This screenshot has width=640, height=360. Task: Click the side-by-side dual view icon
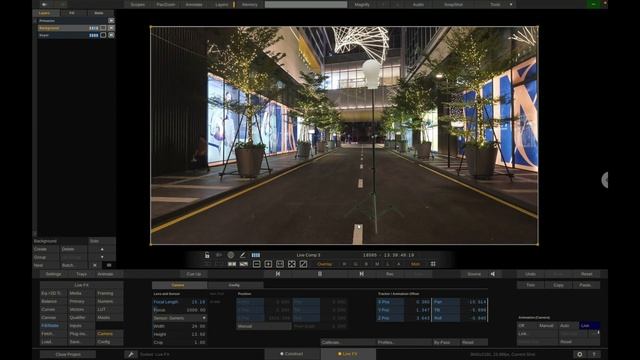point(232,264)
